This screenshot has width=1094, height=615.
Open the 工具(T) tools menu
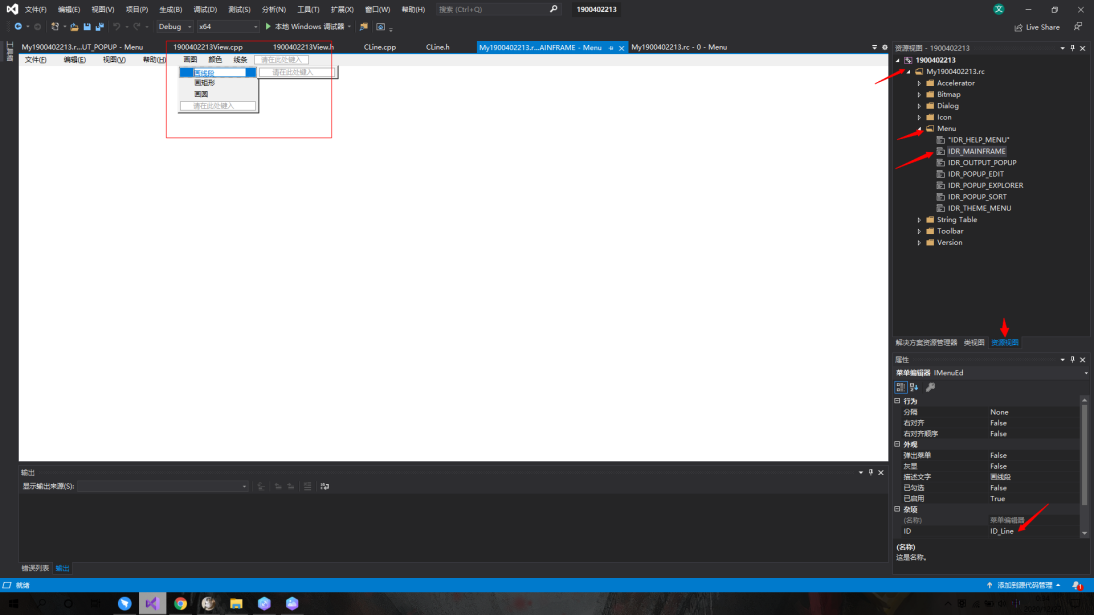coord(308,10)
